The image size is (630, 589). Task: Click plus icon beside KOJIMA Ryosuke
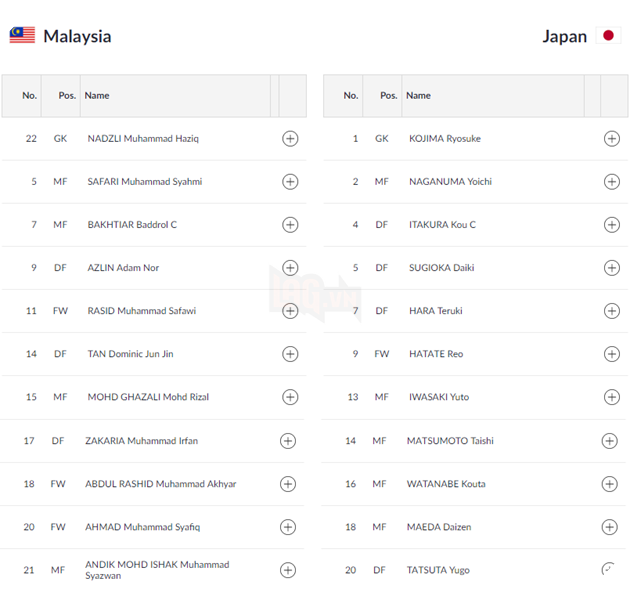coord(612,139)
